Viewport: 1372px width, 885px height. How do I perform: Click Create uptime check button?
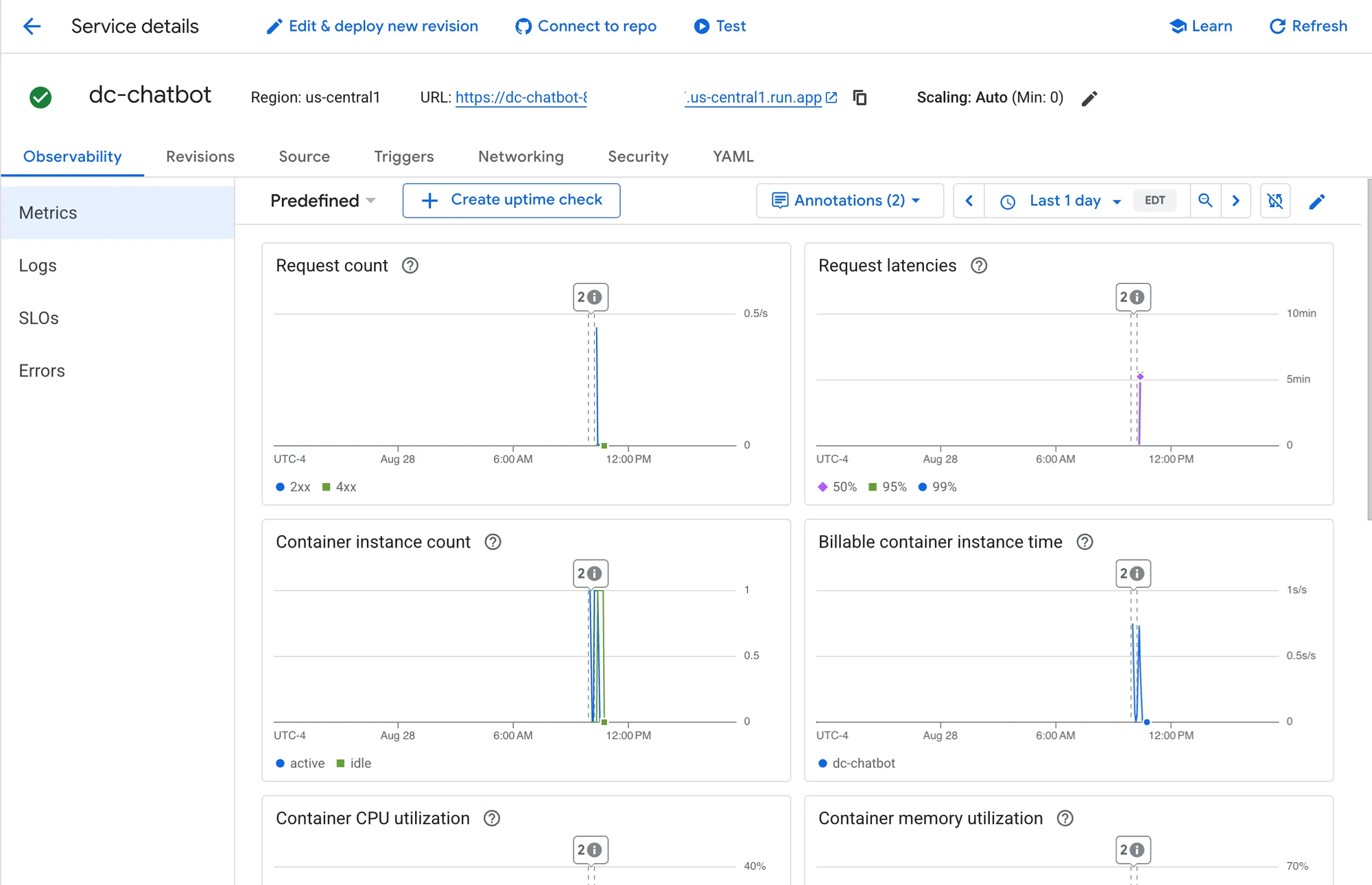(x=511, y=200)
